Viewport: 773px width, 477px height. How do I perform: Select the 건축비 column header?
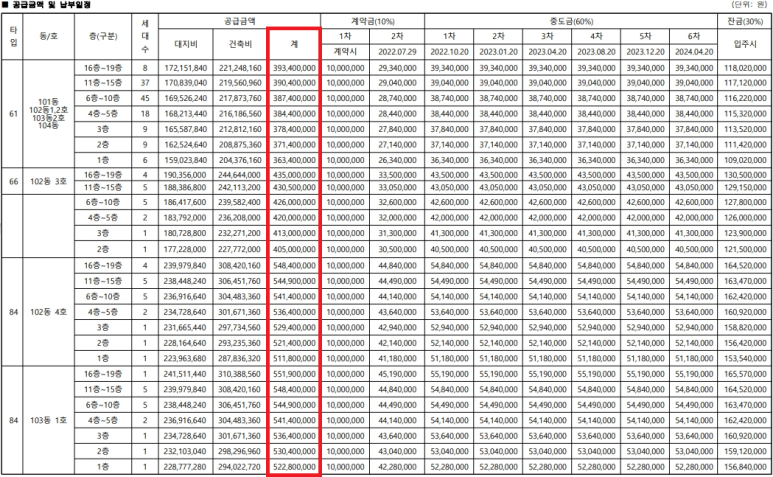pos(240,44)
